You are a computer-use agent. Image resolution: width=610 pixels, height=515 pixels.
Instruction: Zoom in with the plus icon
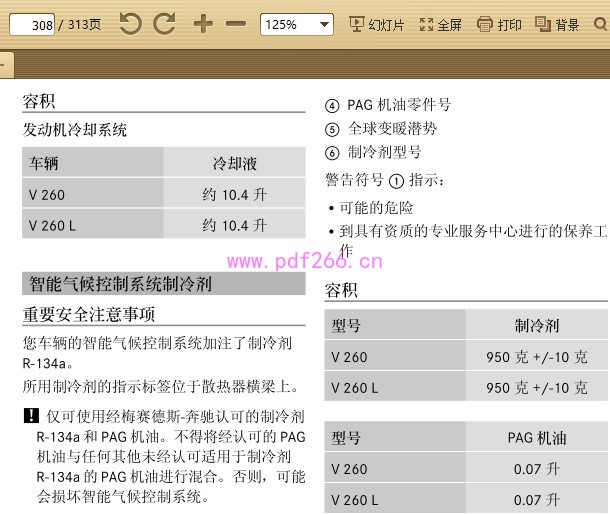tap(203, 24)
